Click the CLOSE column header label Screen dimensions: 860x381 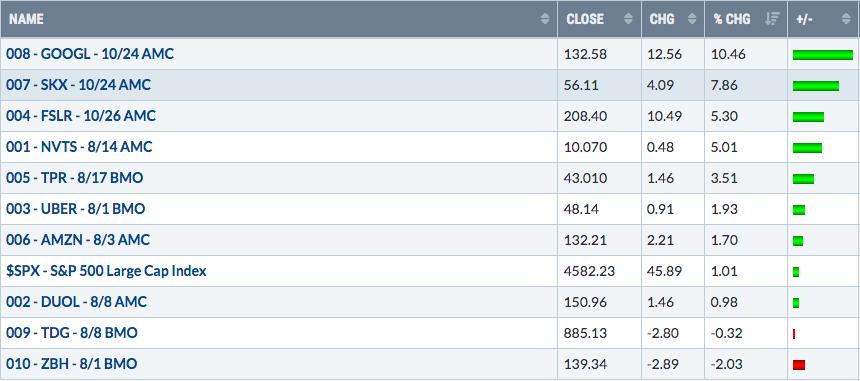click(585, 19)
